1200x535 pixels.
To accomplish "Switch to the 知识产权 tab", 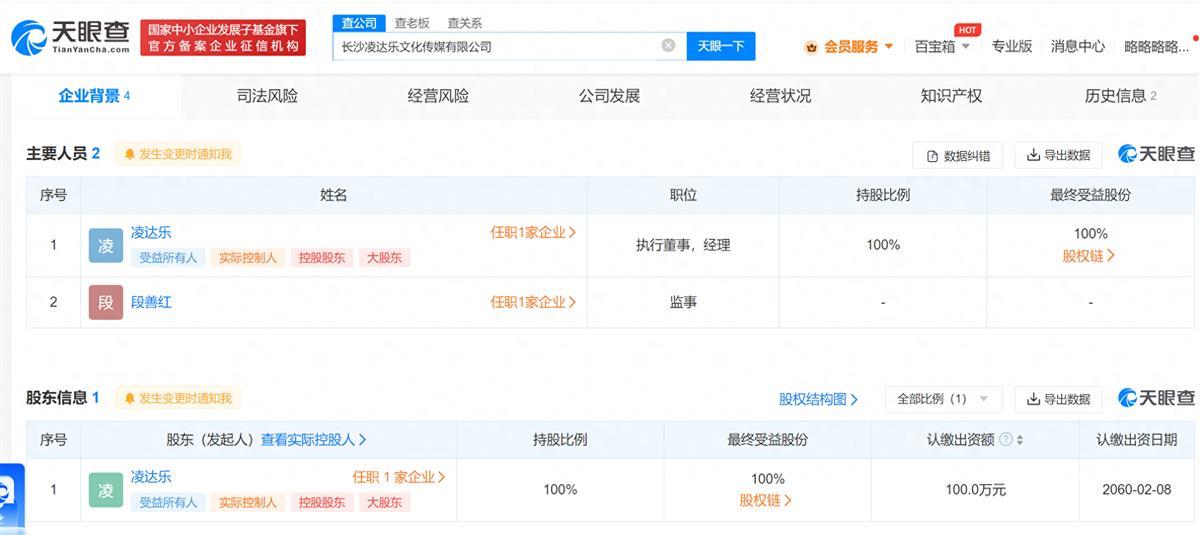I will coord(951,96).
